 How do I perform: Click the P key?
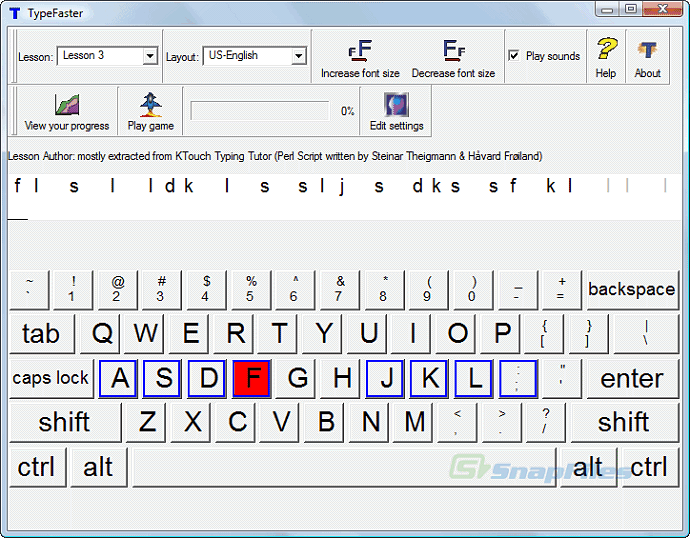[500, 333]
